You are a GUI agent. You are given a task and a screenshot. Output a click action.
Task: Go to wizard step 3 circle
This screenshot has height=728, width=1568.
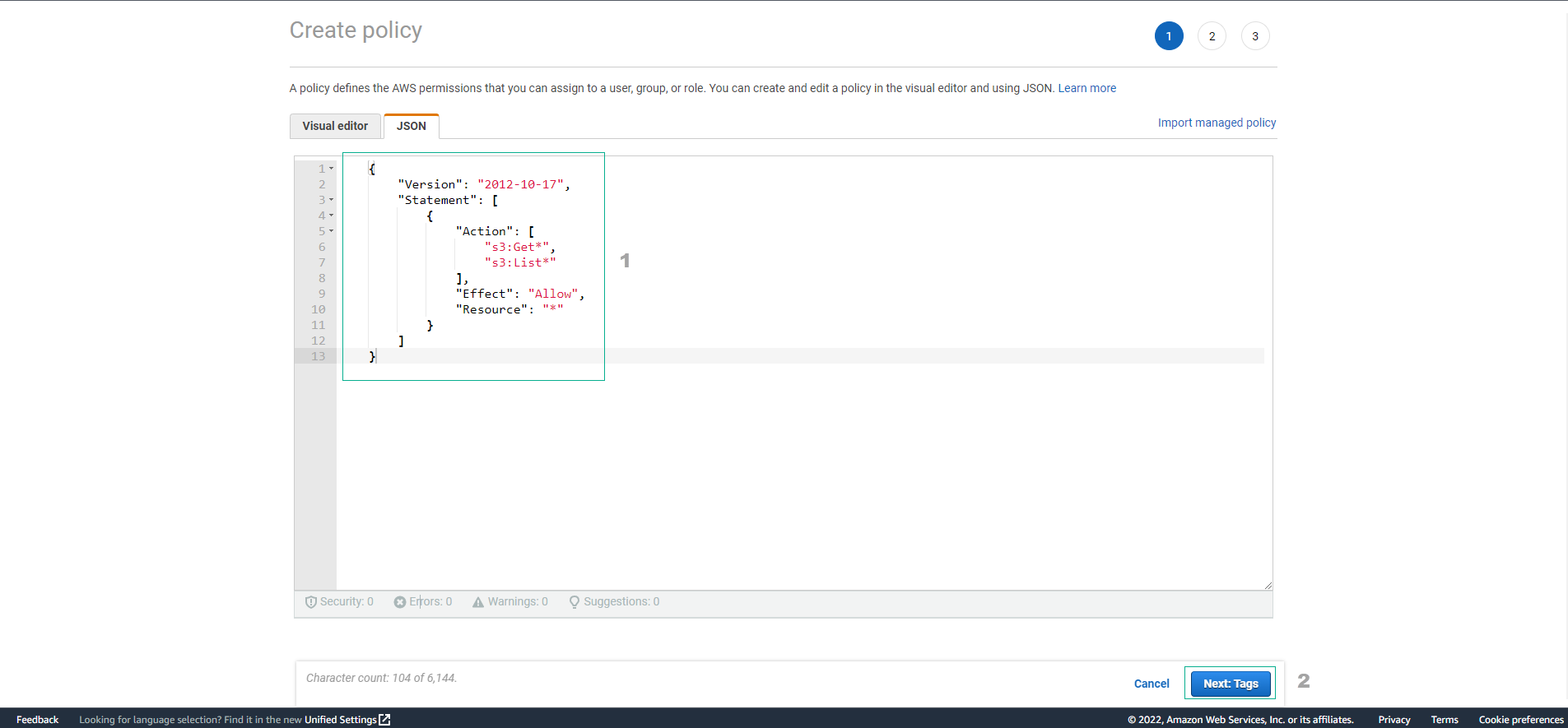tap(1255, 36)
